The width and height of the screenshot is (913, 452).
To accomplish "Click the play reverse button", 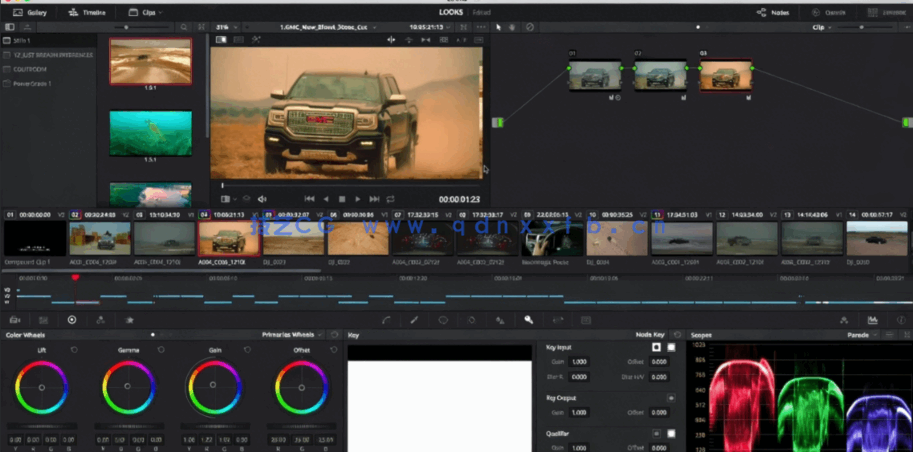I will tap(325, 199).
